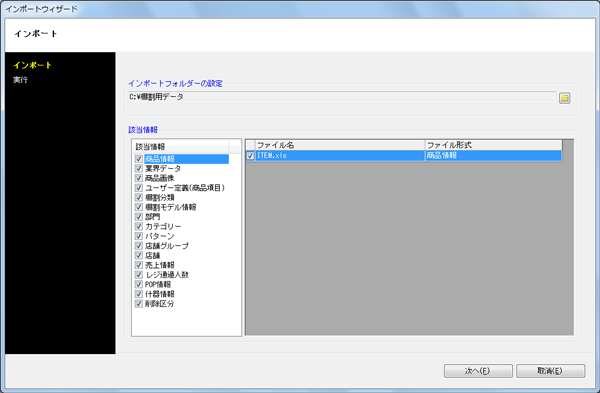This screenshot has width=600, height=393.
Task: Select the レジ通過人数 row label
Action: point(167,275)
